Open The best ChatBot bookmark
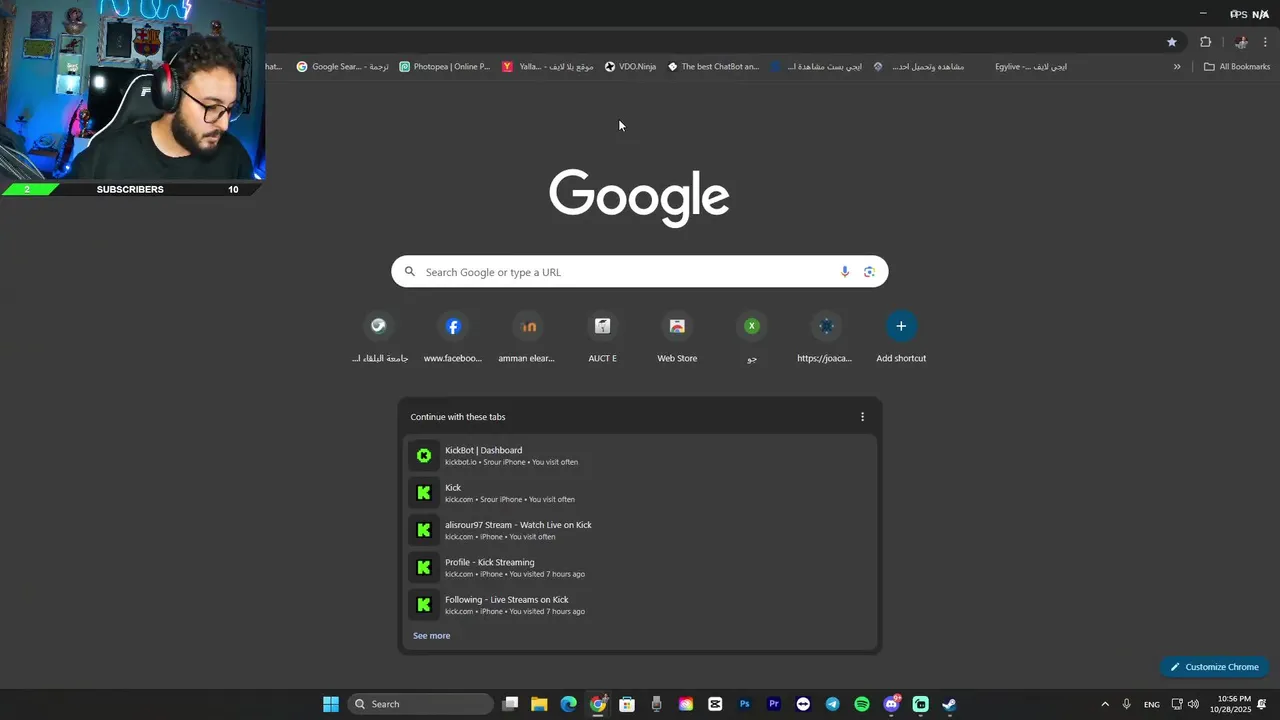The height and width of the screenshot is (720, 1280). pyautogui.click(x=713, y=67)
